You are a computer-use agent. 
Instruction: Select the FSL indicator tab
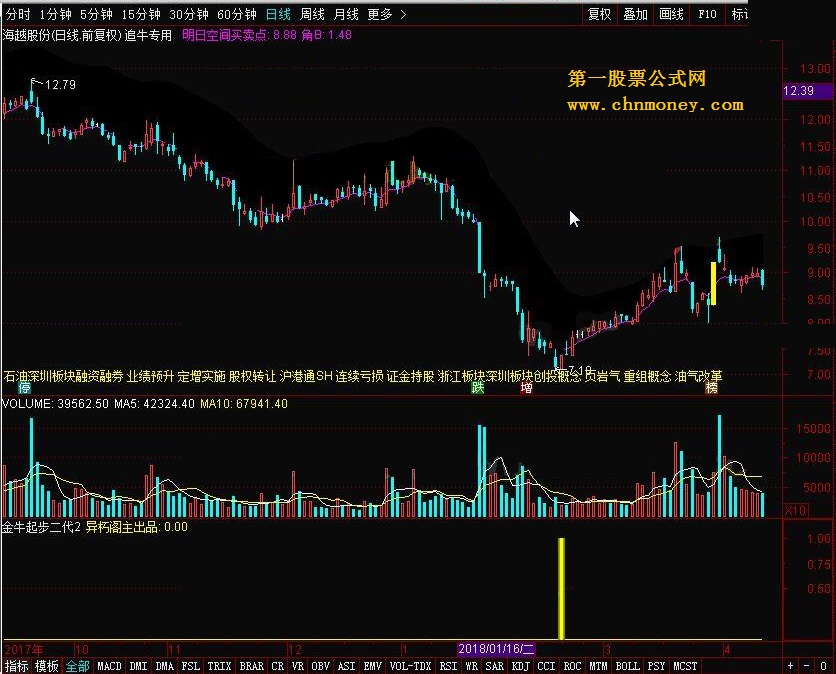point(191,666)
